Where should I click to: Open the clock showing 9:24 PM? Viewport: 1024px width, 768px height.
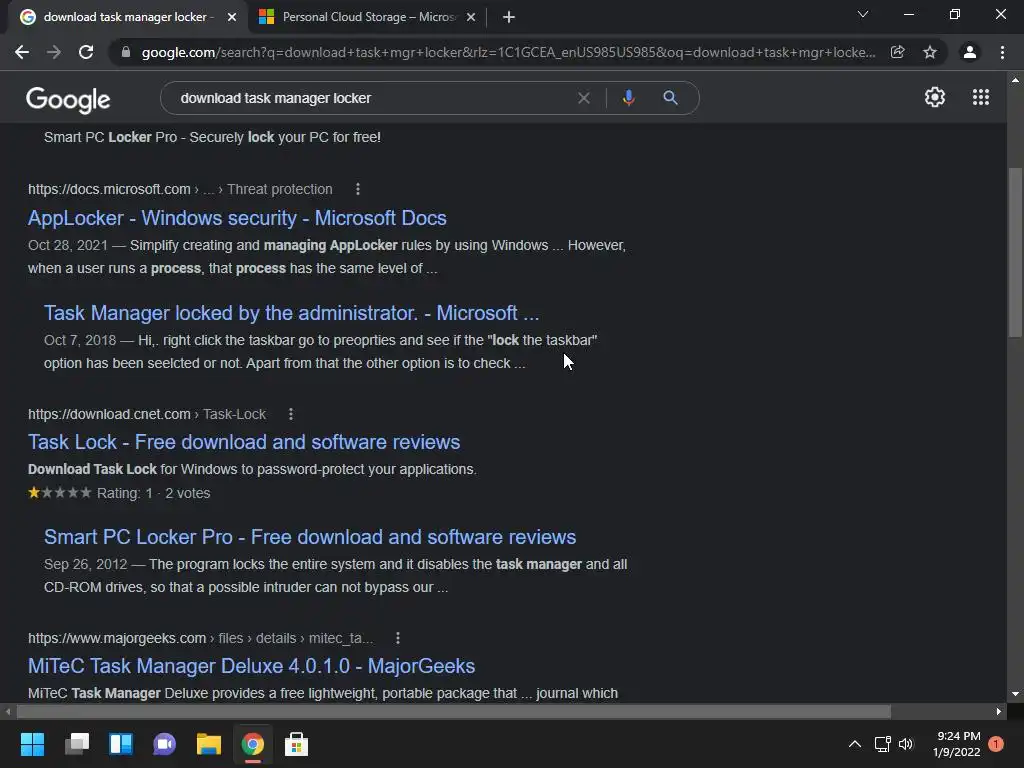(957, 744)
